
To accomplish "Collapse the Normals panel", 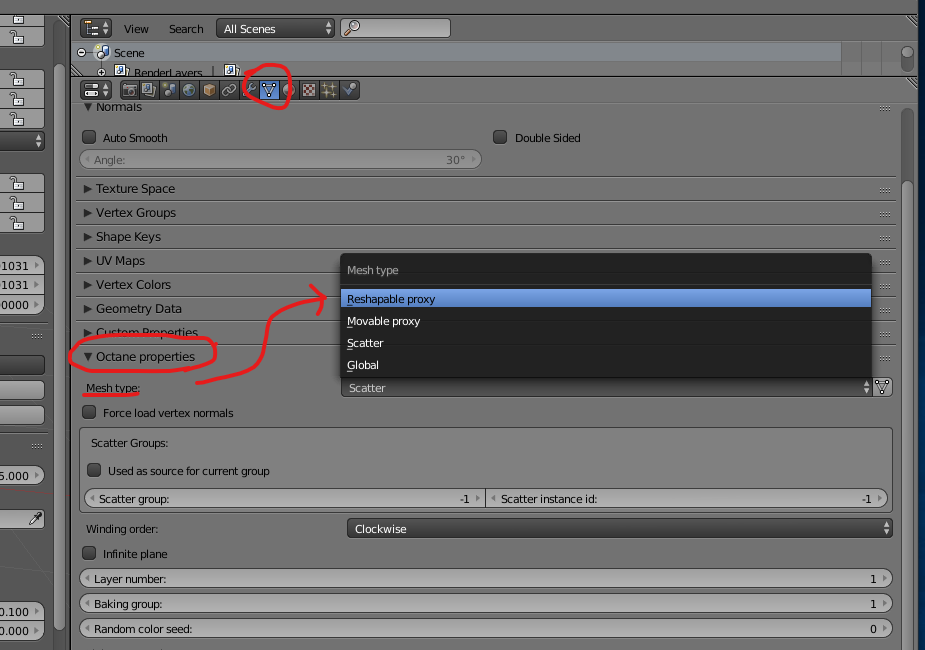I will (88, 107).
